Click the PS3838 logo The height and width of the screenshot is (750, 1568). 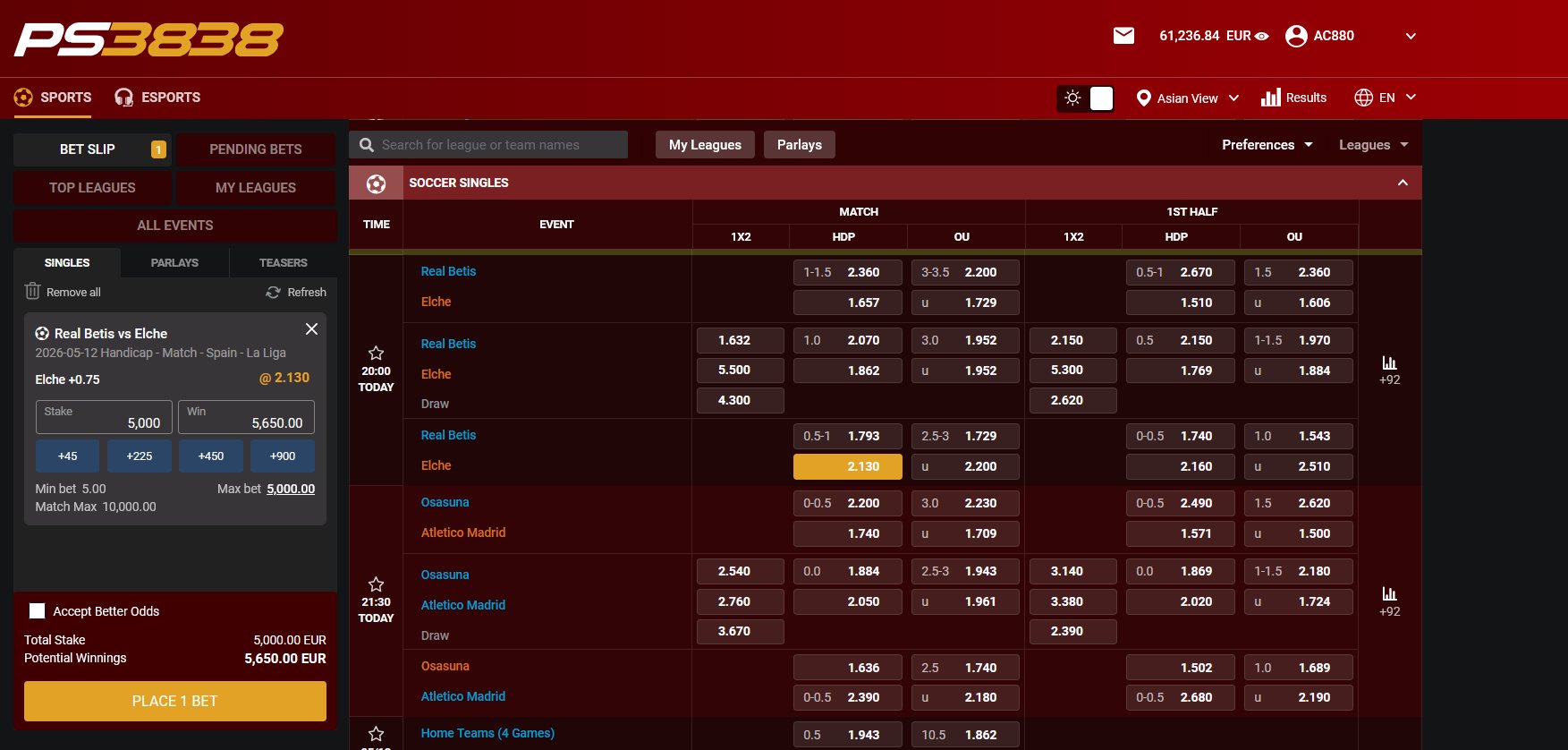click(148, 39)
